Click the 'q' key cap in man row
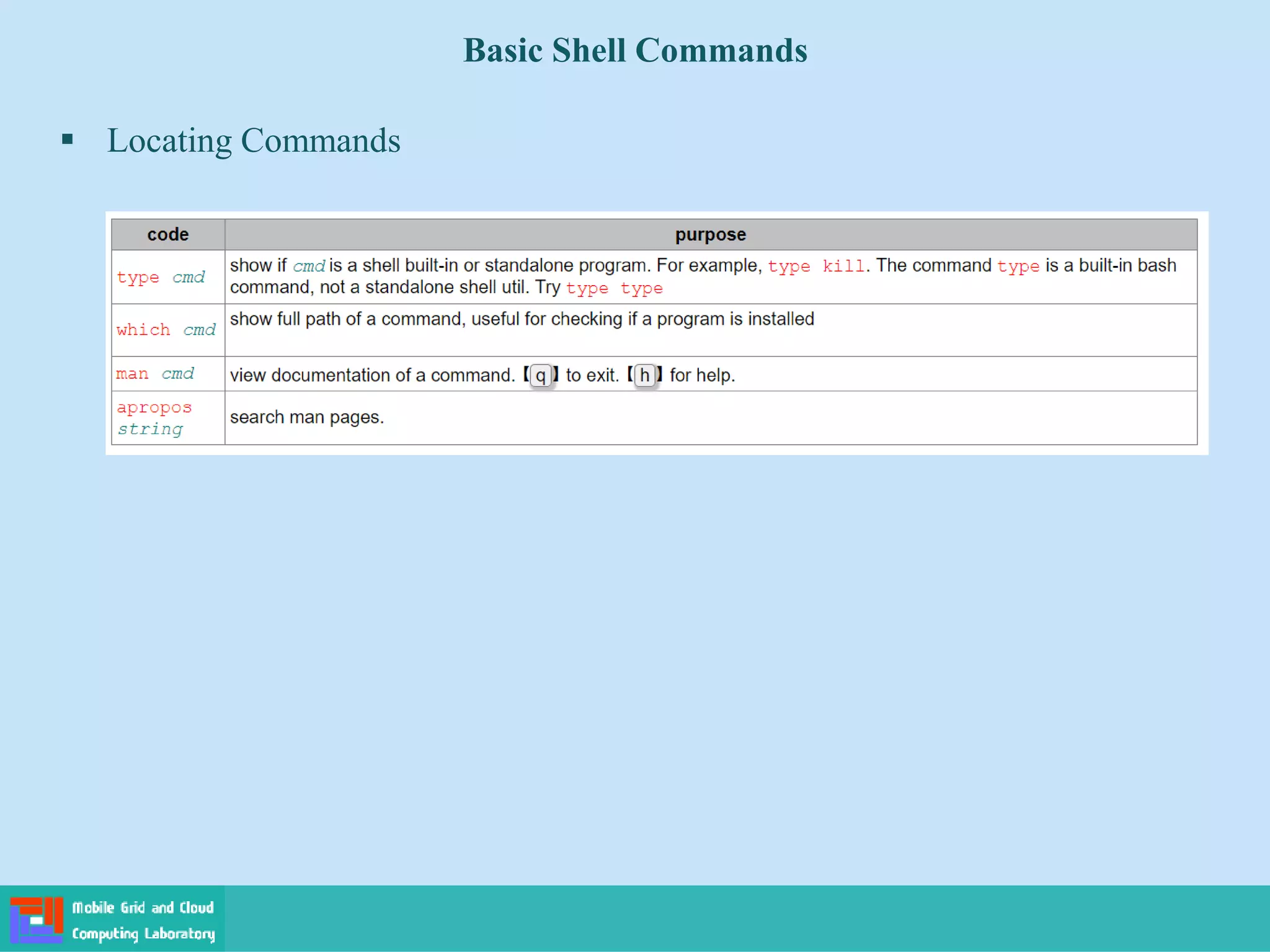The image size is (1270, 952). (541, 375)
